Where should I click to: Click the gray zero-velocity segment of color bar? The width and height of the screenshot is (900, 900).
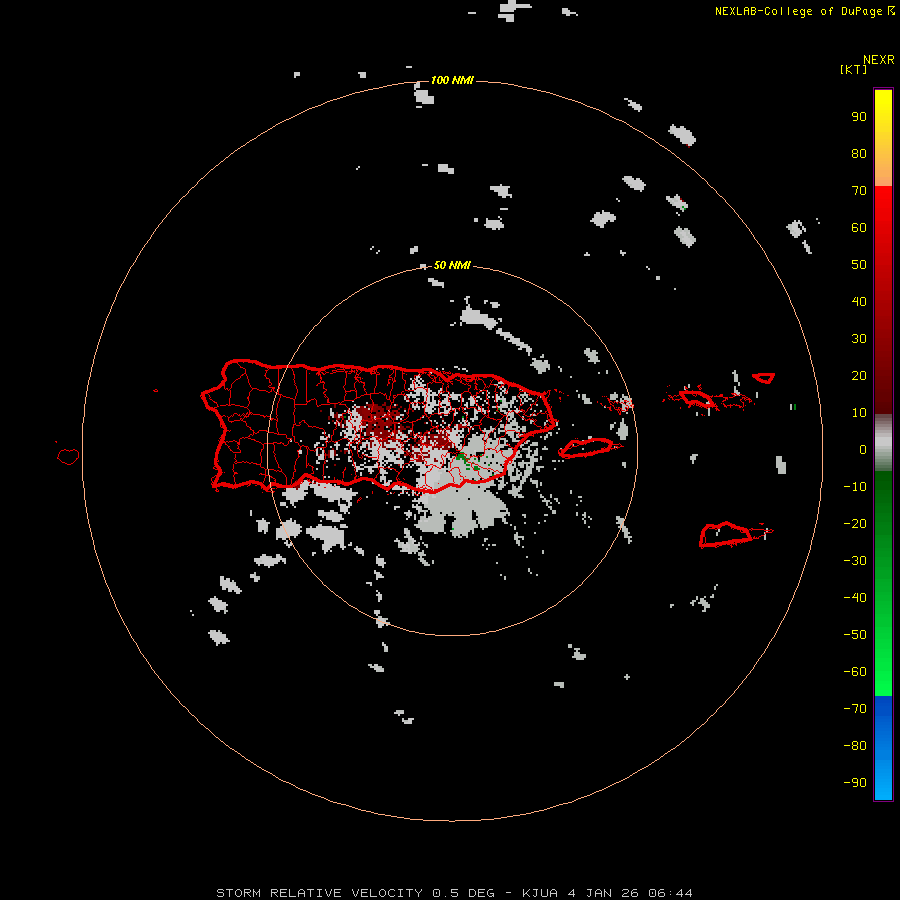(883, 443)
